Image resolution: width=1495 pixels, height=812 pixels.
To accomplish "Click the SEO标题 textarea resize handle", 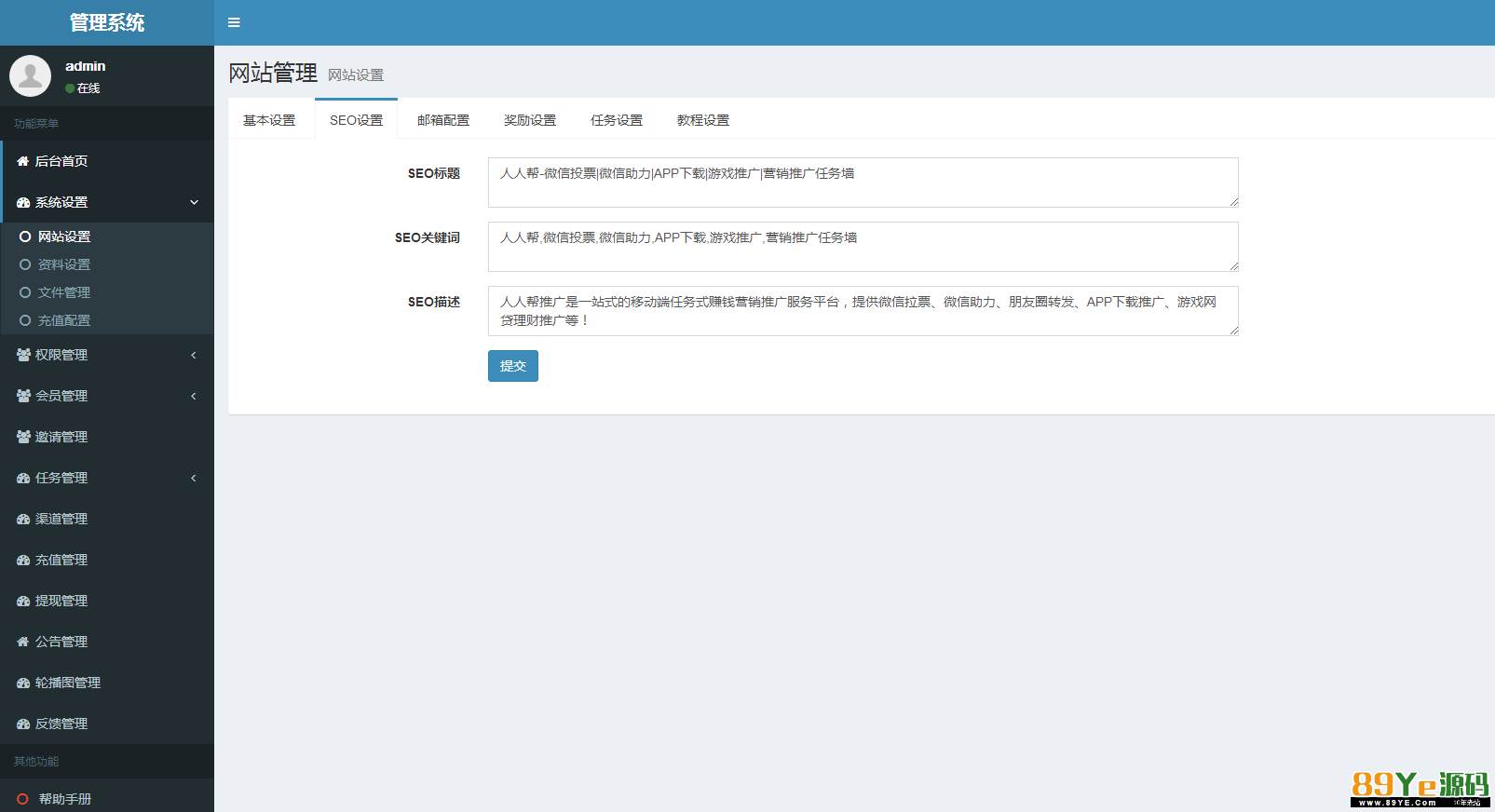I will [1233, 202].
